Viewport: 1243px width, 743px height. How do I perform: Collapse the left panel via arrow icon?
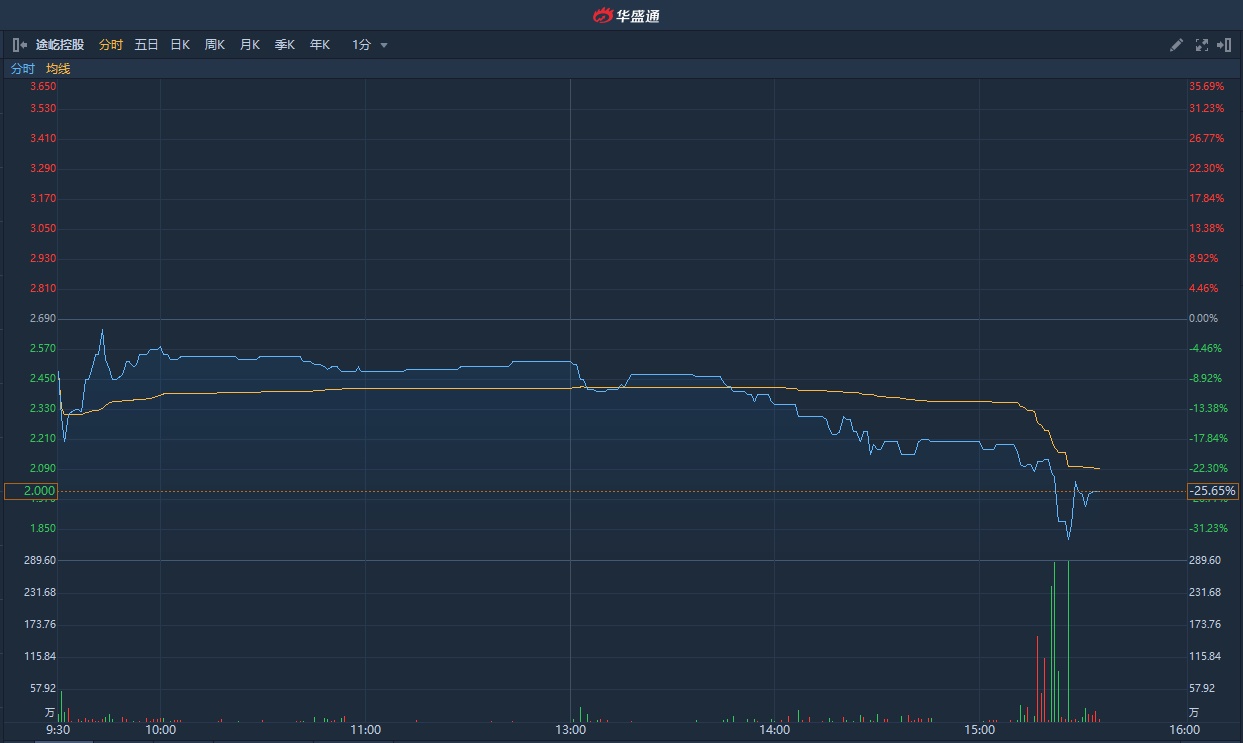click(x=19, y=45)
